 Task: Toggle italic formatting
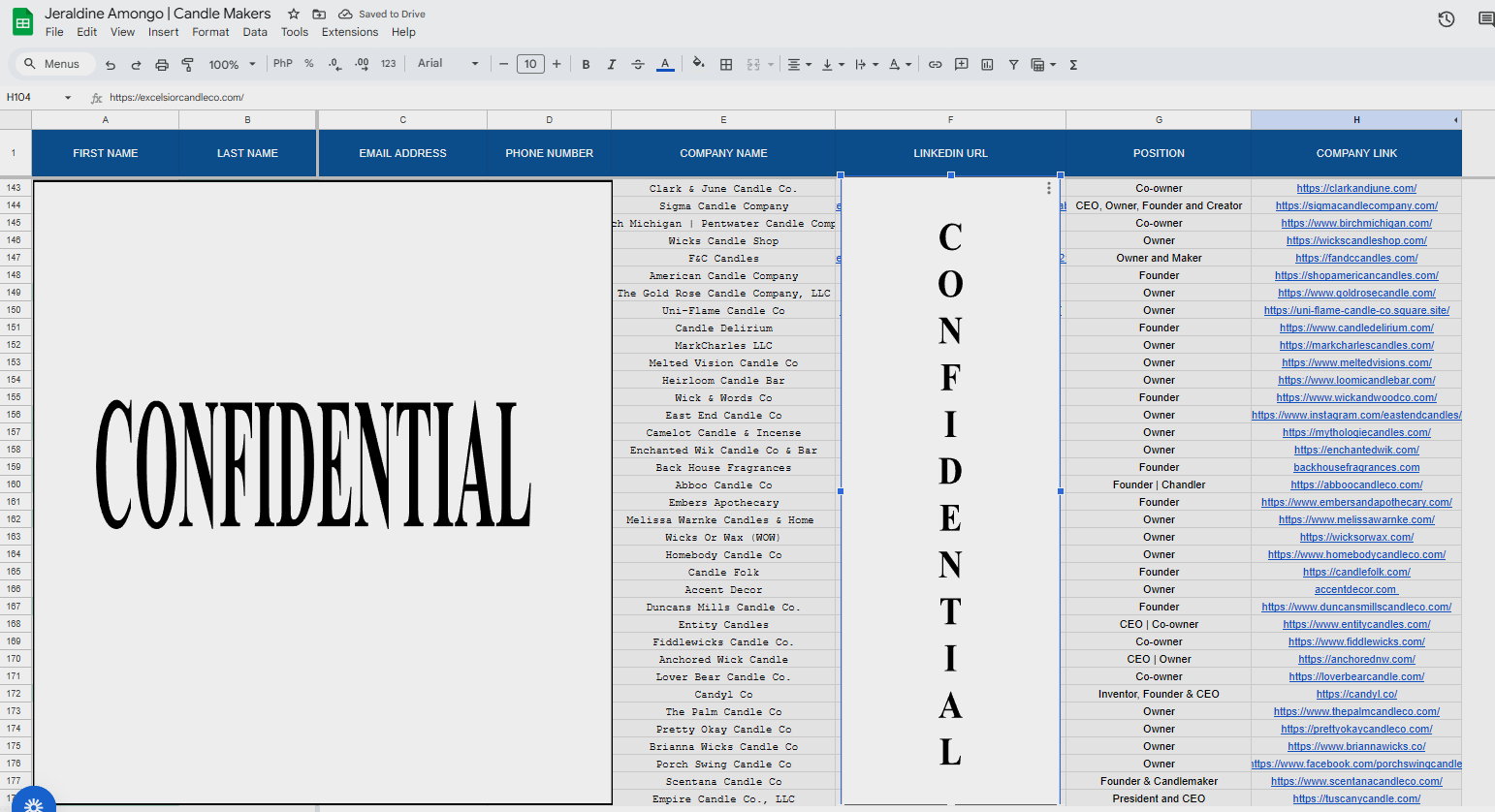[611, 65]
